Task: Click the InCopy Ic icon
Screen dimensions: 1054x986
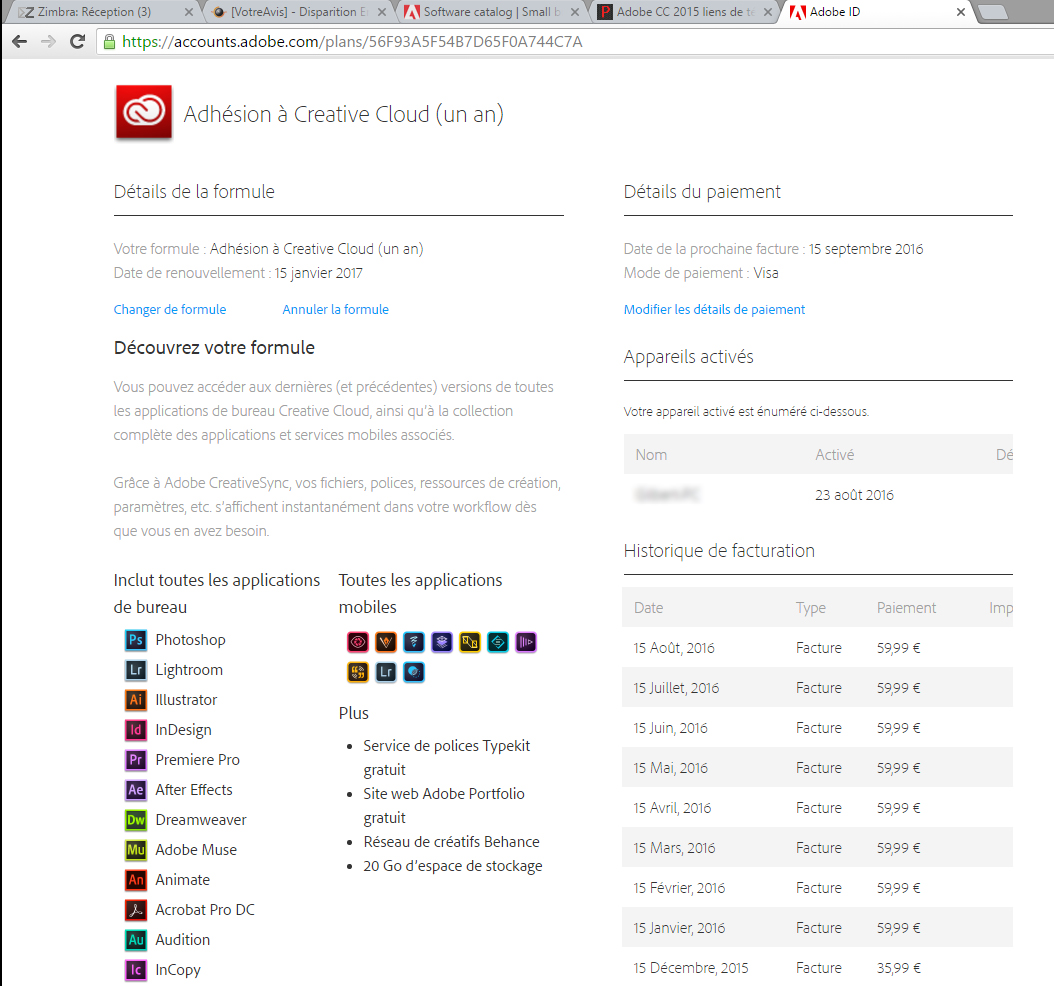Action: 136,970
